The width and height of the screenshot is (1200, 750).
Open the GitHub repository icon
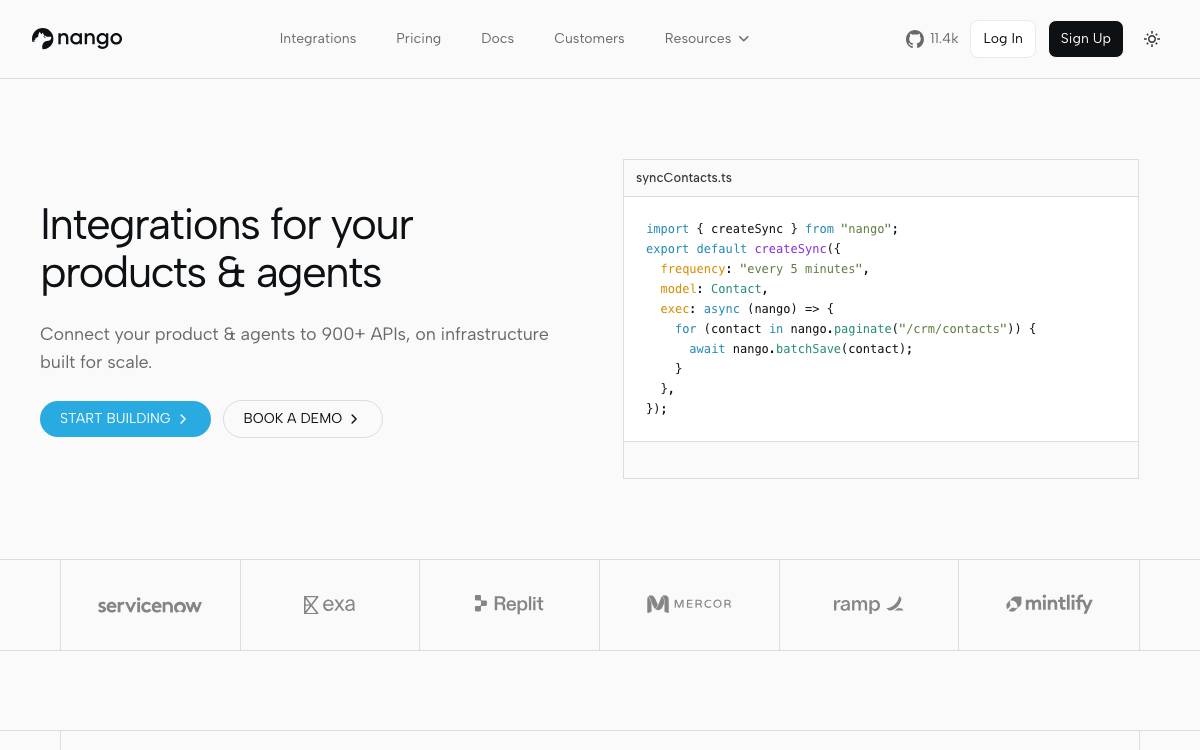pyautogui.click(x=915, y=39)
